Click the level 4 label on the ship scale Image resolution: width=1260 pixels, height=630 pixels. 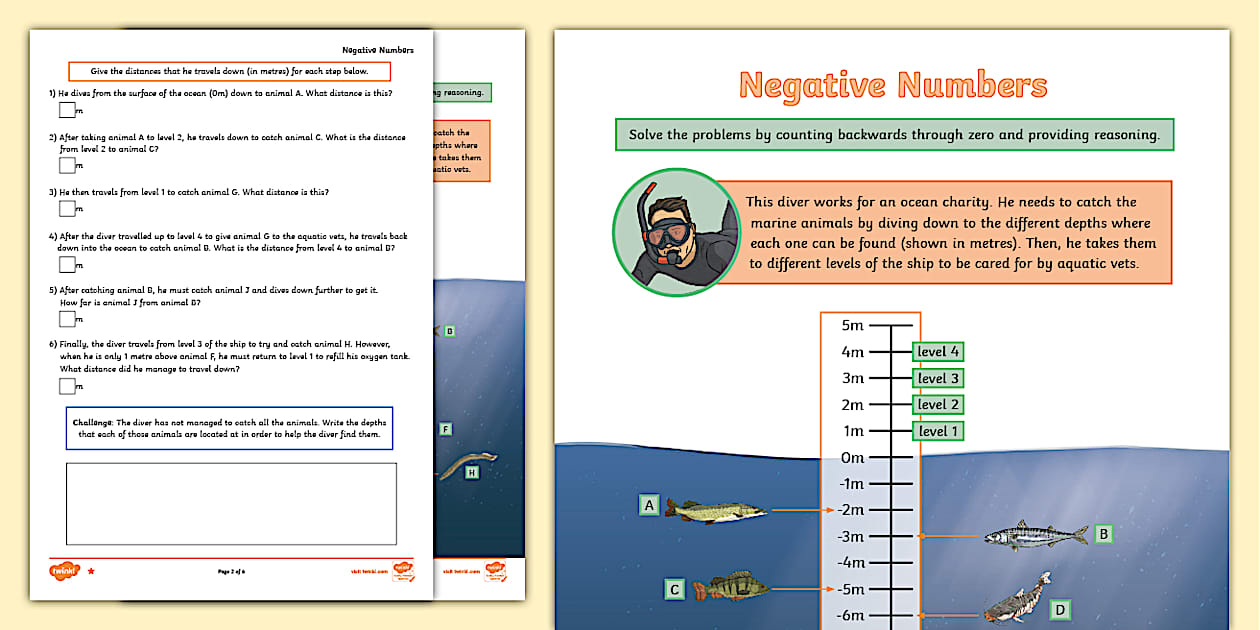point(937,351)
